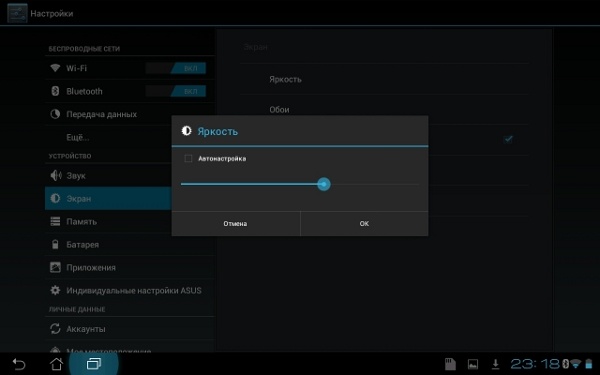Tap the picture notification icon
This screenshot has width=600, height=375.
(473, 364)
